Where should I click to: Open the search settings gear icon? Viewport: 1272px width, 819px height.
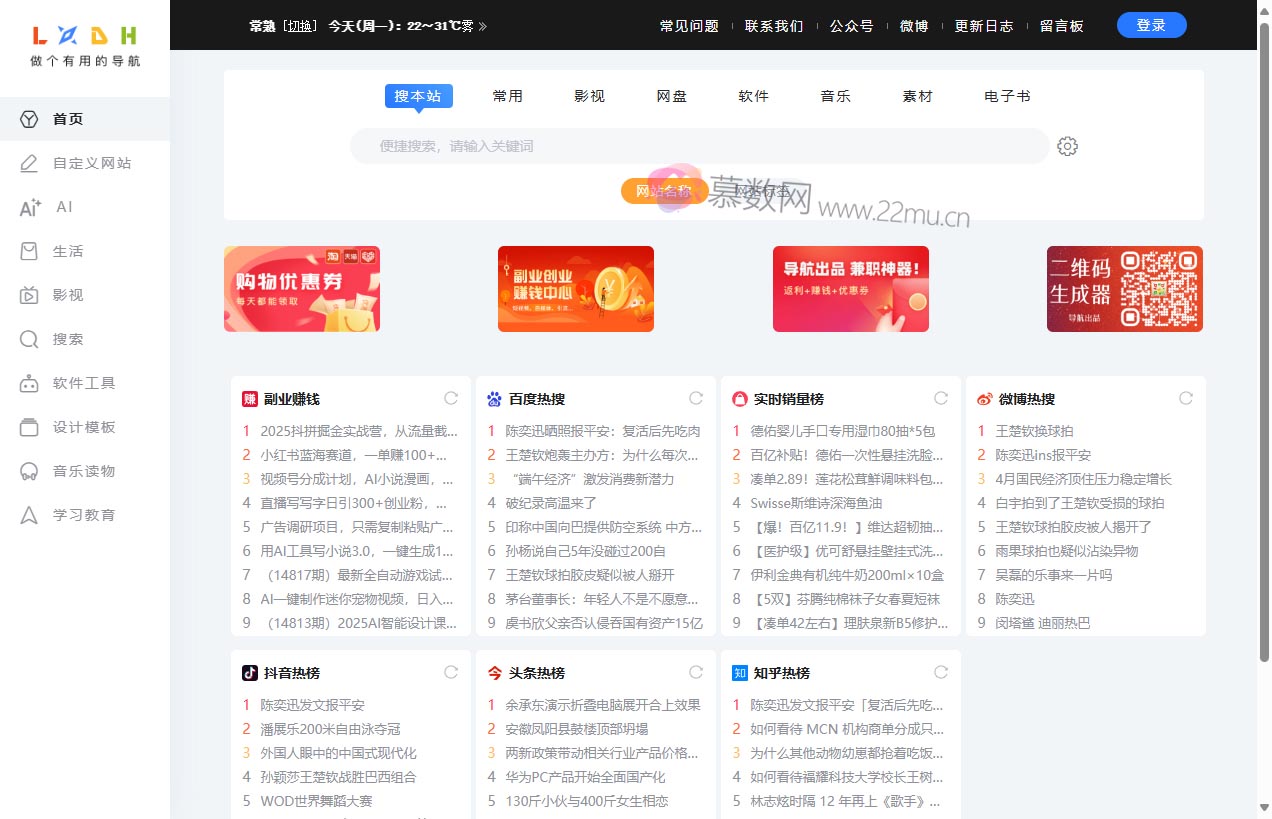coord(1067,146)
